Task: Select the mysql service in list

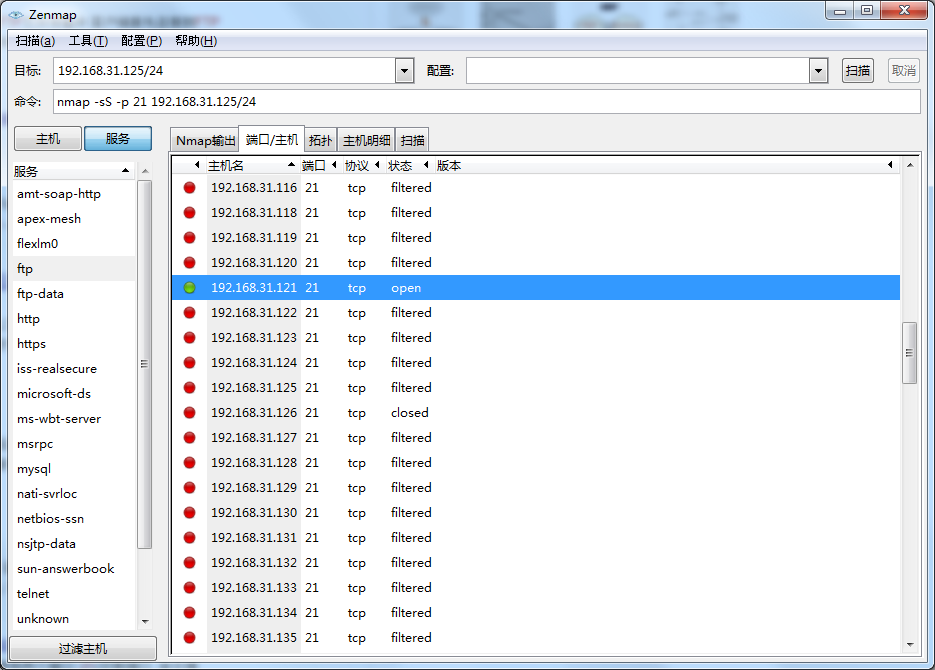Action: (x=74, y=469)
